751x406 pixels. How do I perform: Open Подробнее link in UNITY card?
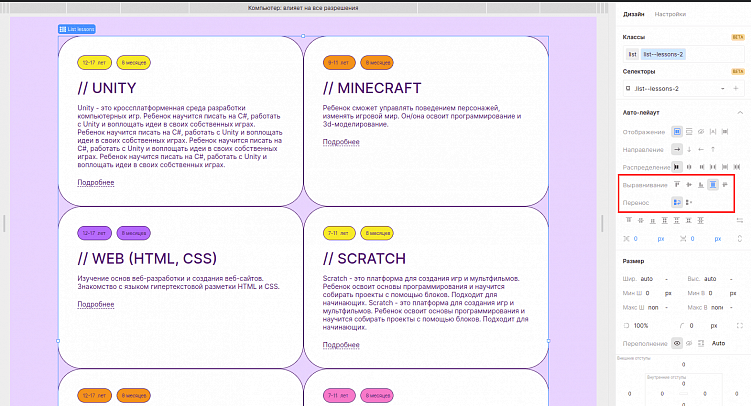click(96, 182)
